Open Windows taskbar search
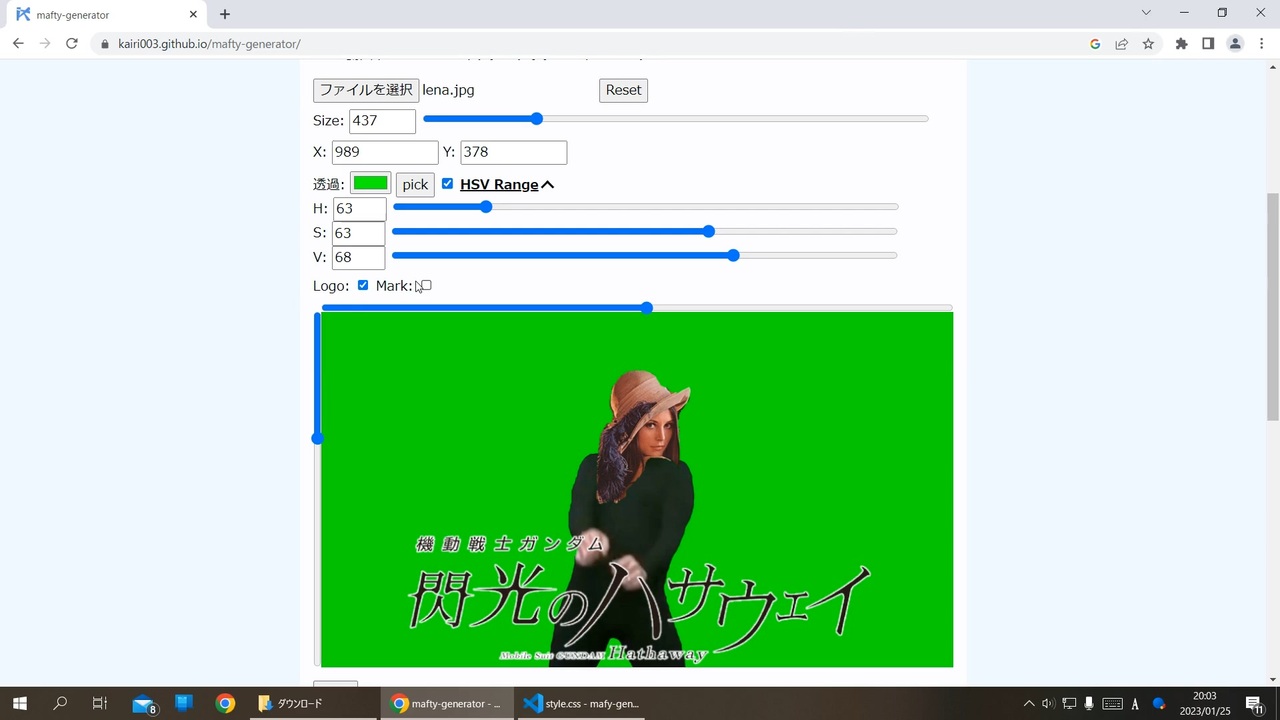 pyautogui.click(x=60, y=703)
